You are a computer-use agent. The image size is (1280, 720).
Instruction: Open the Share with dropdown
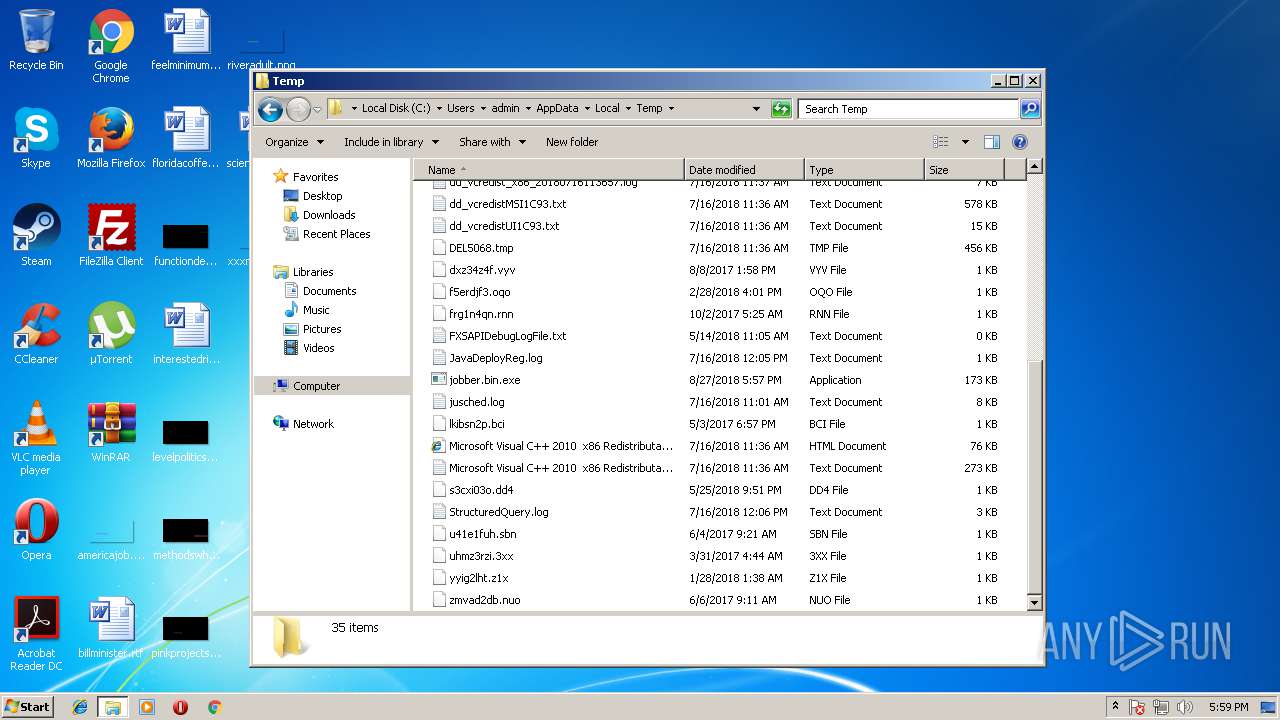492,142
